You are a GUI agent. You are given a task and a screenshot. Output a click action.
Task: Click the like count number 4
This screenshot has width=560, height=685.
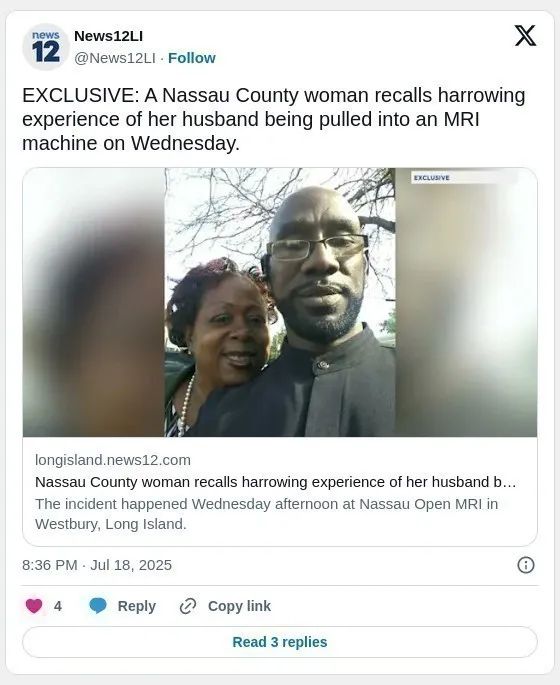tap(58, 606)
